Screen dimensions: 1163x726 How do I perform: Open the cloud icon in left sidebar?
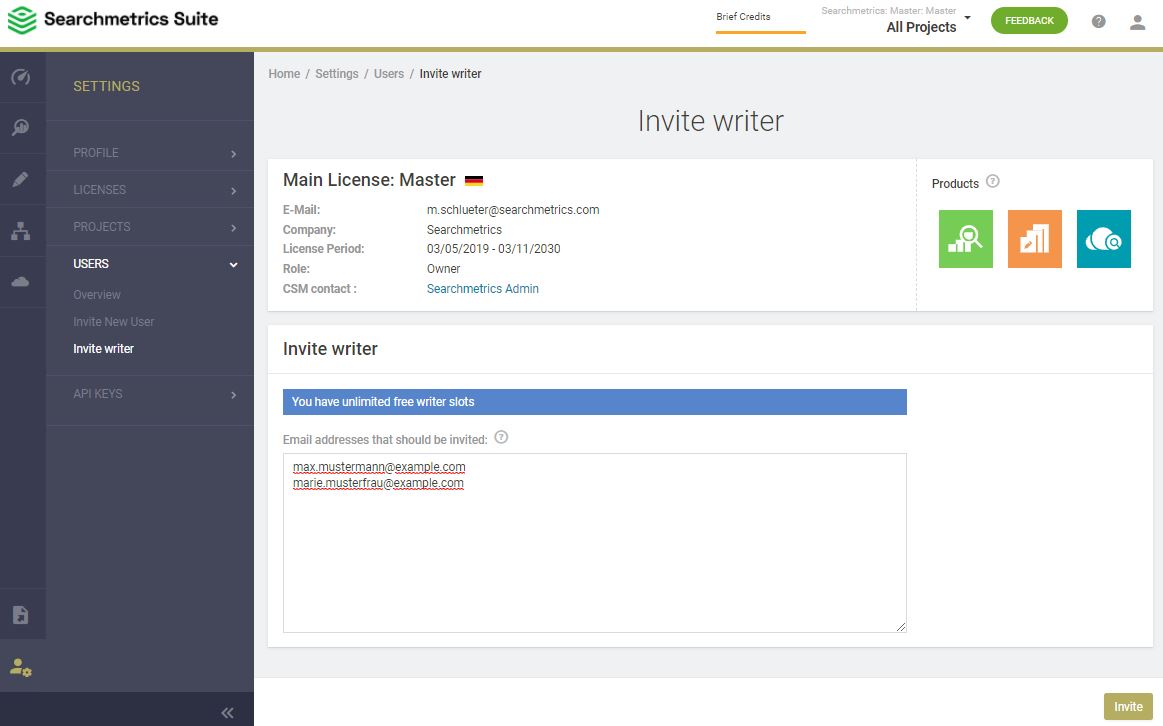point(21,282)
